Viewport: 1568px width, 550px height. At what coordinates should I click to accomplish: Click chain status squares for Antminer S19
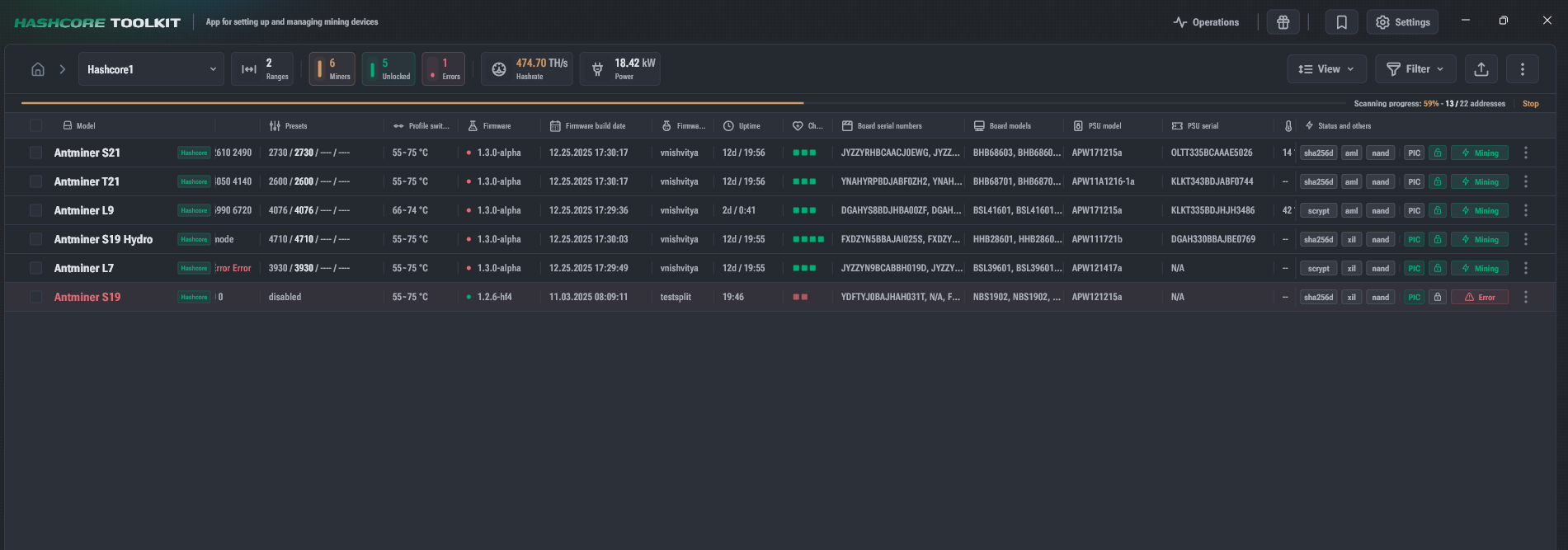coord(800,297)
